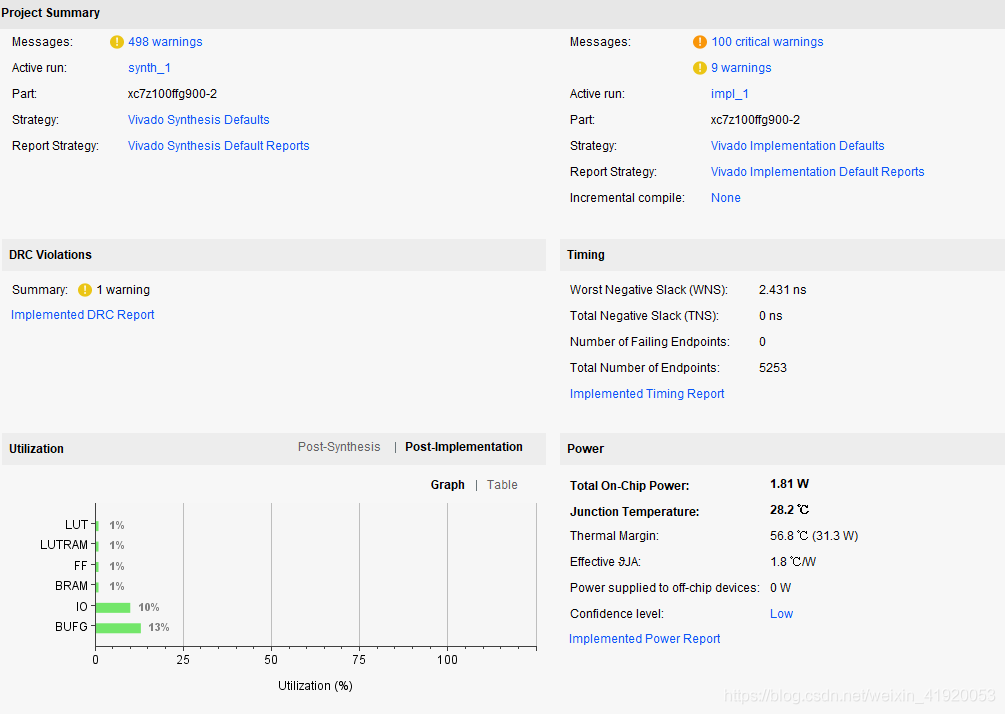
Task: Open the impl_1 active run
Action: click(x=729, y=94)
